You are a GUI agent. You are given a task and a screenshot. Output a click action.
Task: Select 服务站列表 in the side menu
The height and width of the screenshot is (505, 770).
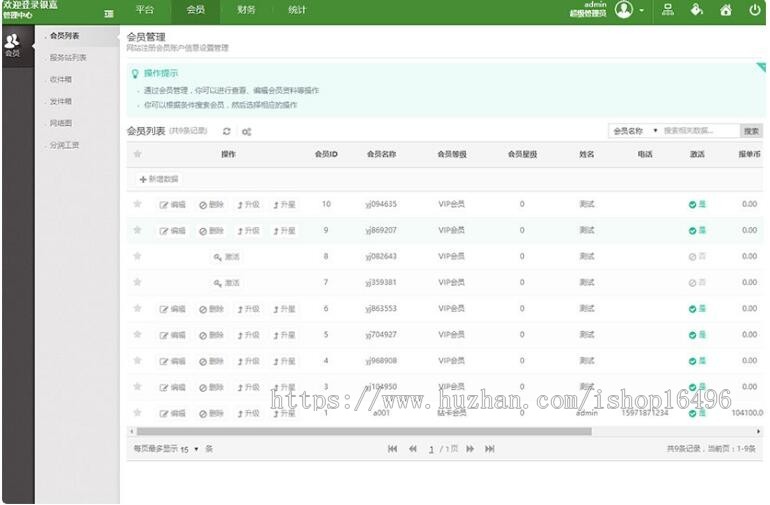[x=68, y=57]
